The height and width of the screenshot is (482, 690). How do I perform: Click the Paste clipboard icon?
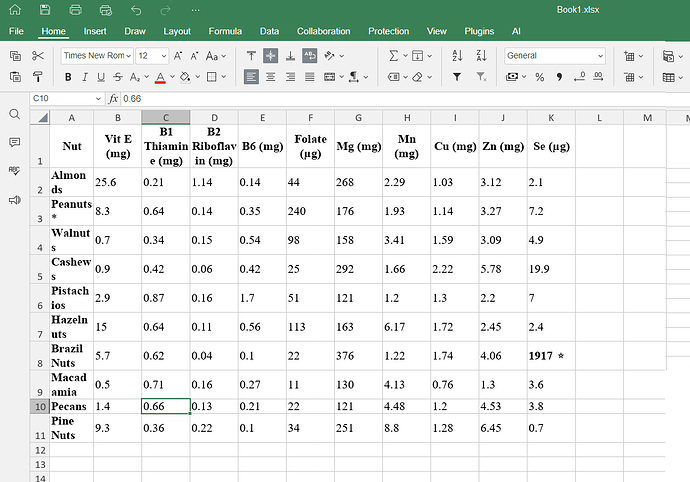click(15, 77)
